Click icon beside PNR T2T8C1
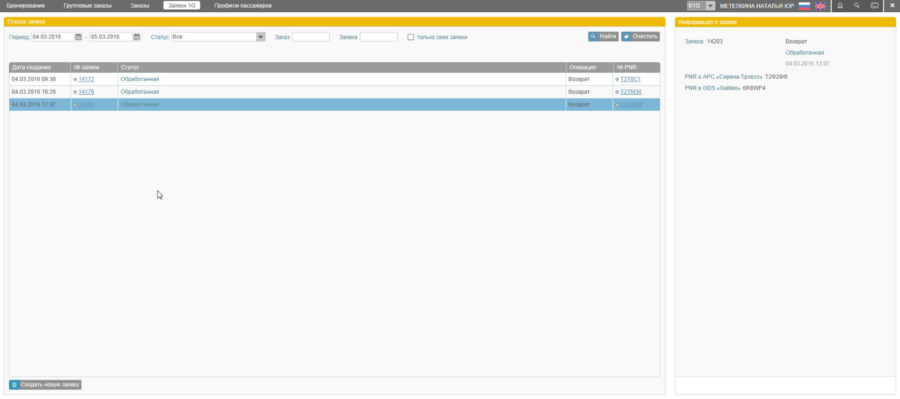 (x=617, y=79)
